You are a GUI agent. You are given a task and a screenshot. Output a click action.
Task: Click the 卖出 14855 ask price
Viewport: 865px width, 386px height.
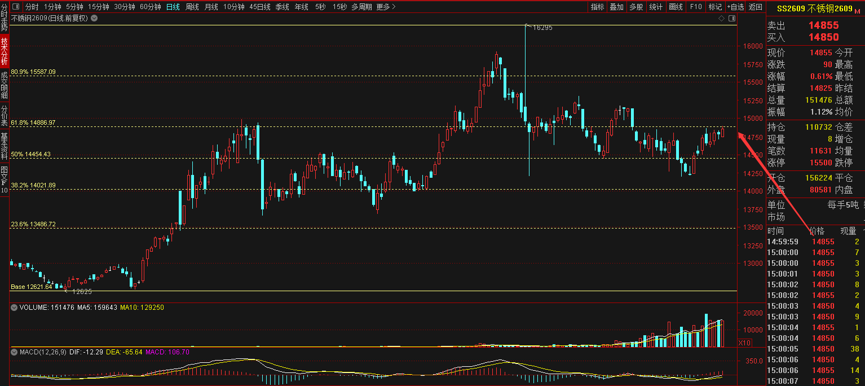[824, 25]
